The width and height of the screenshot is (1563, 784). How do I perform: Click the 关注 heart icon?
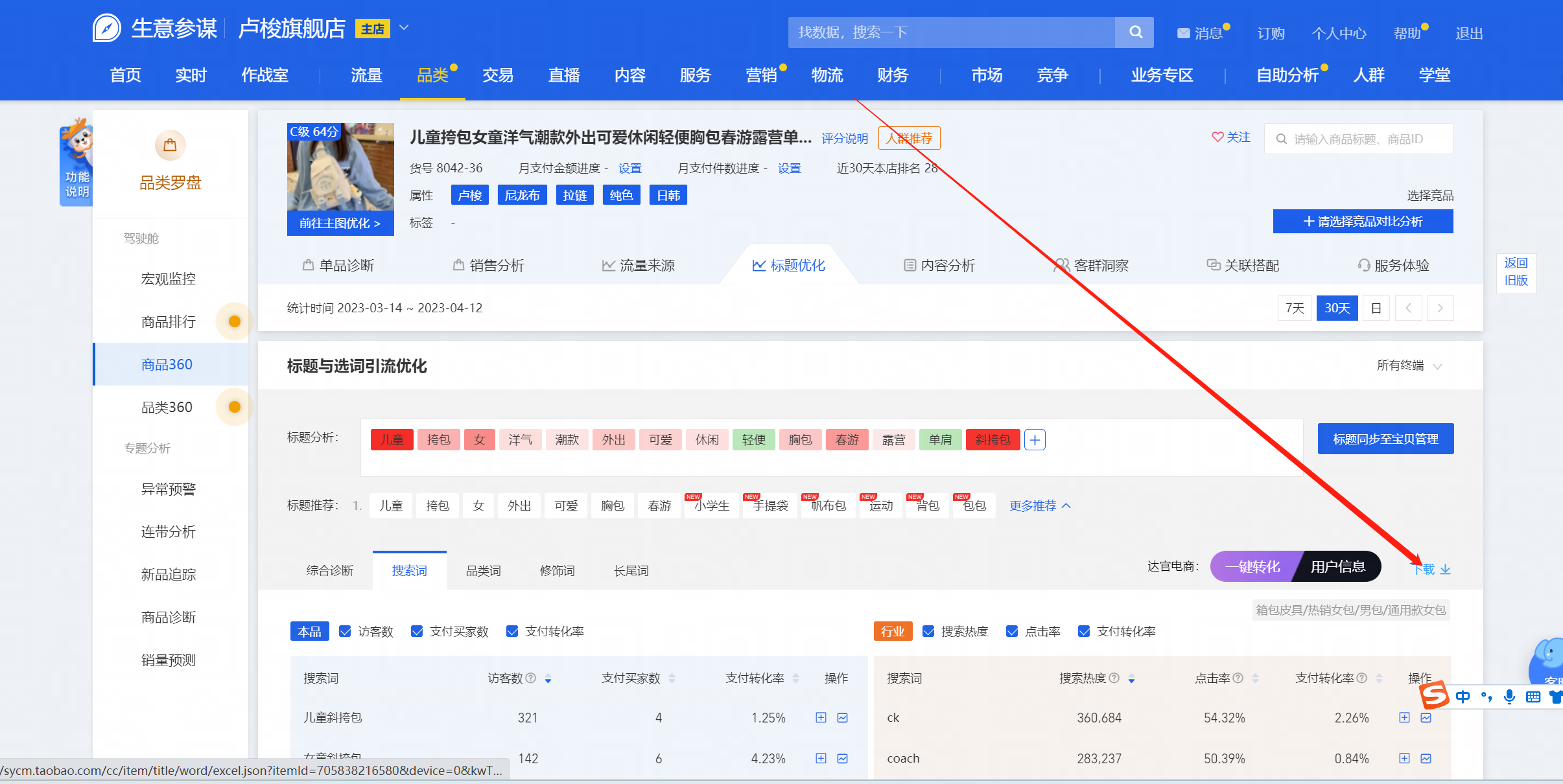1217,137
